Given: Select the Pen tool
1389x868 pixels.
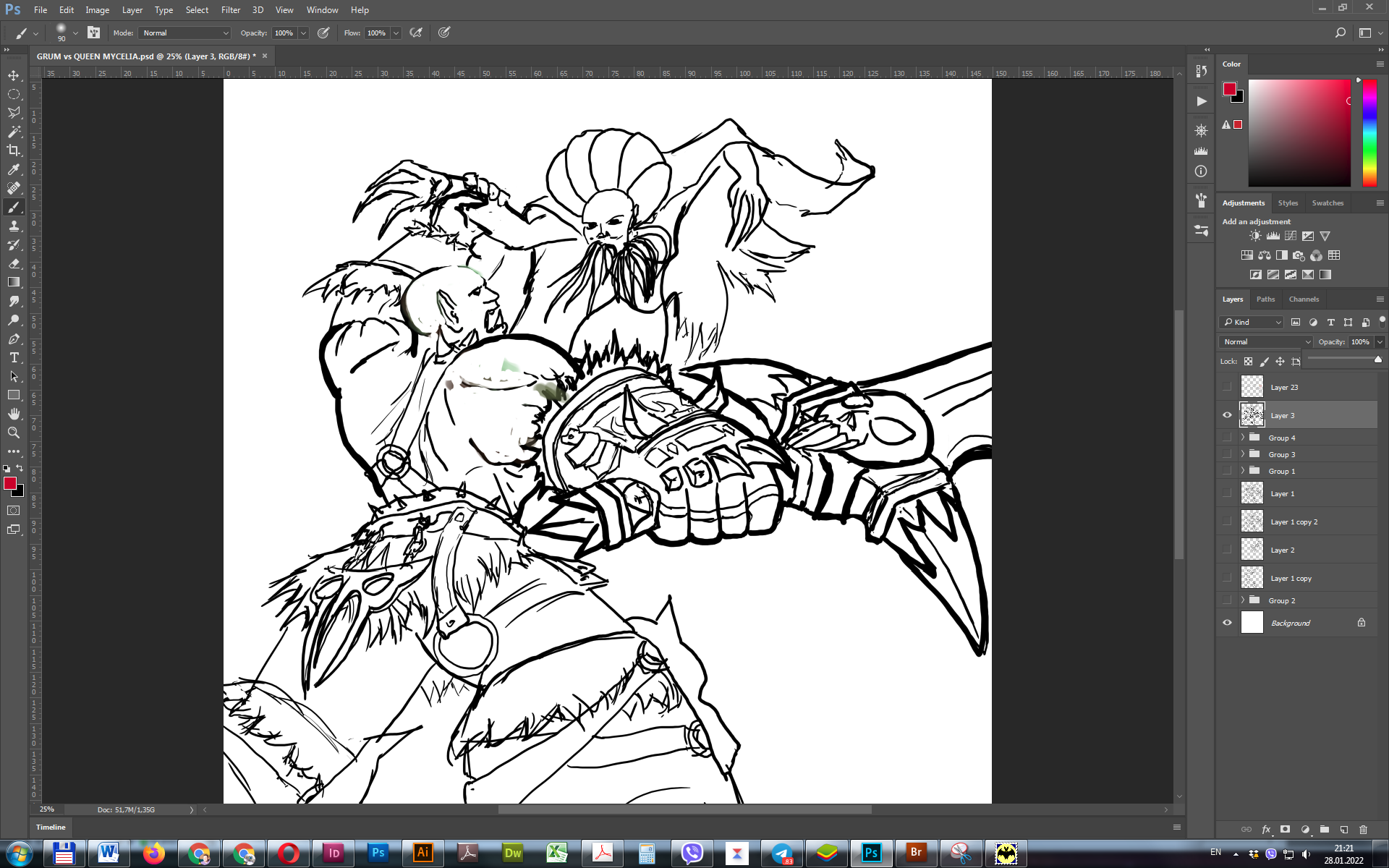Looking at the screenshot, I should 14,339.
